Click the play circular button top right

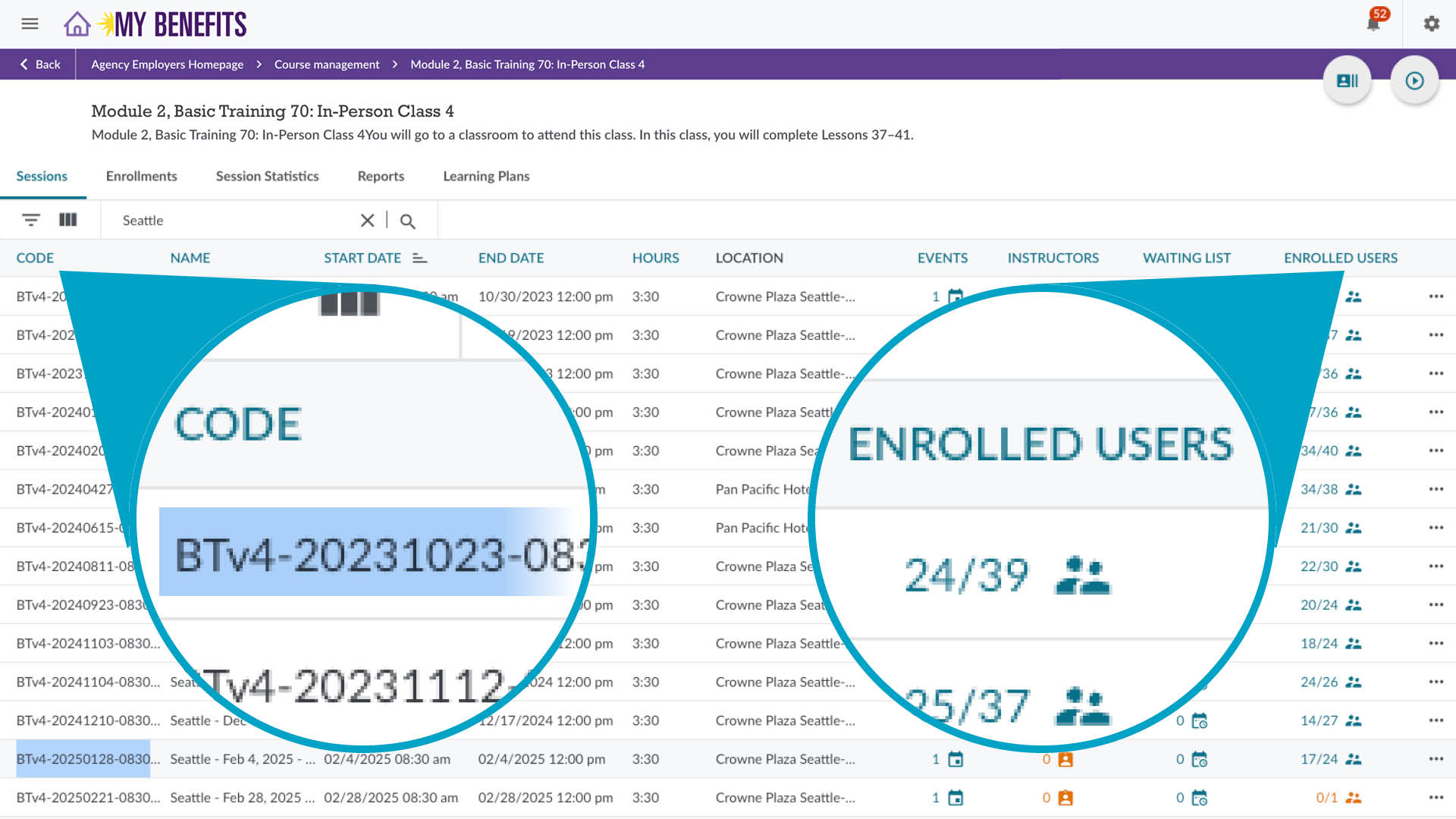1414,80
